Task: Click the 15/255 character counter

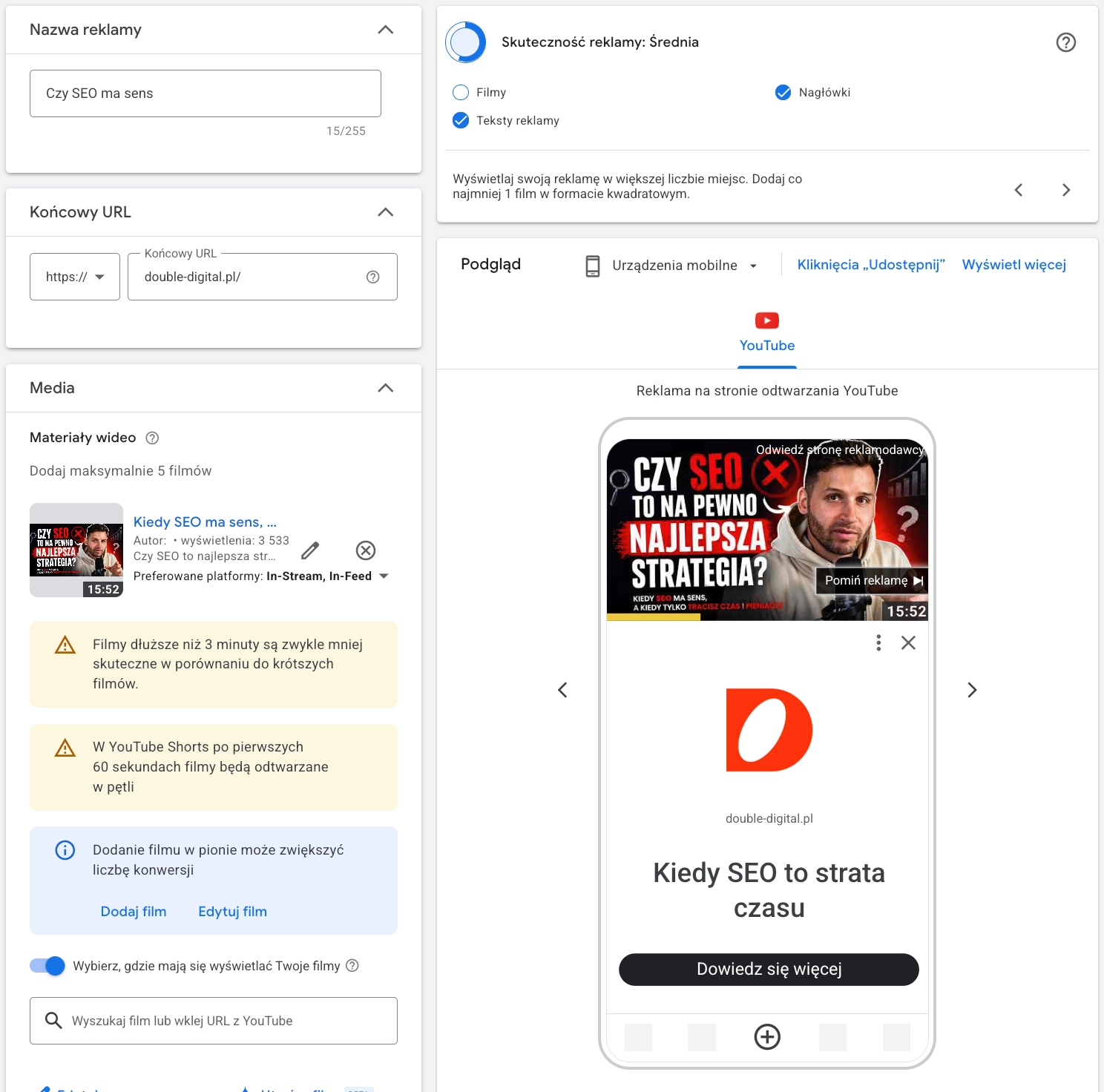Action: 346,131
